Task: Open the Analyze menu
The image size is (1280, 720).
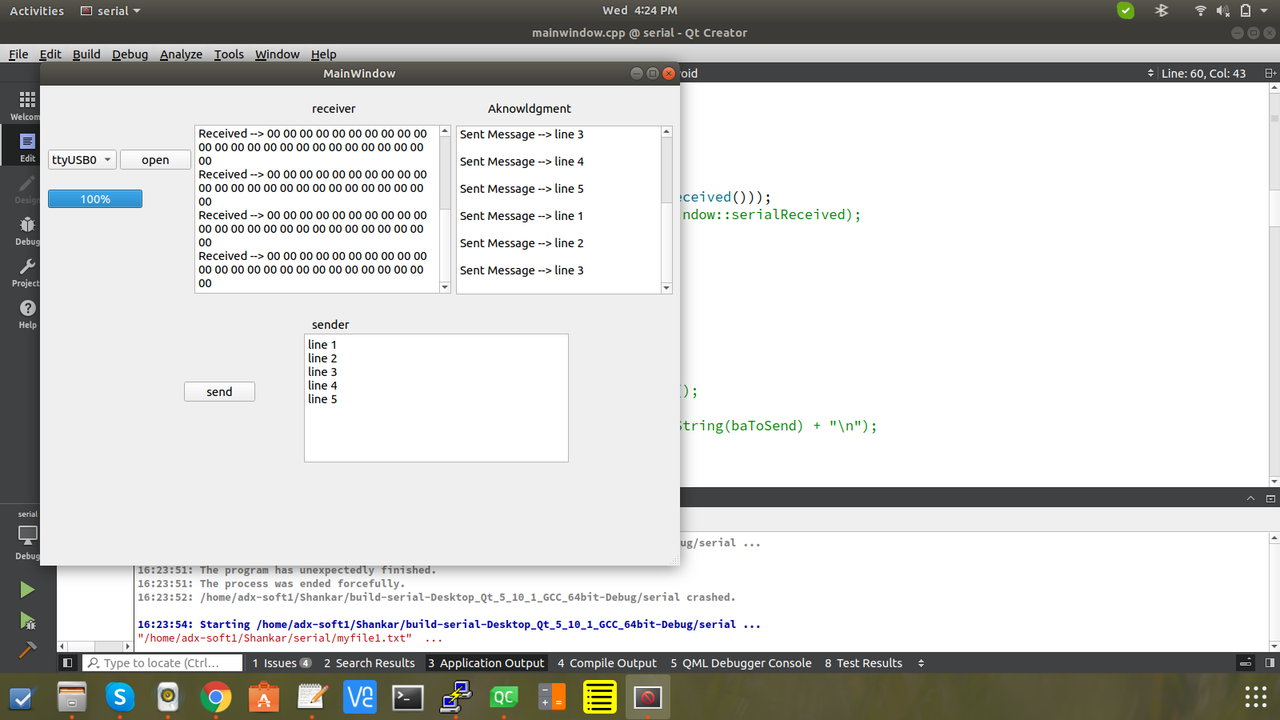Action: [181, 54]
